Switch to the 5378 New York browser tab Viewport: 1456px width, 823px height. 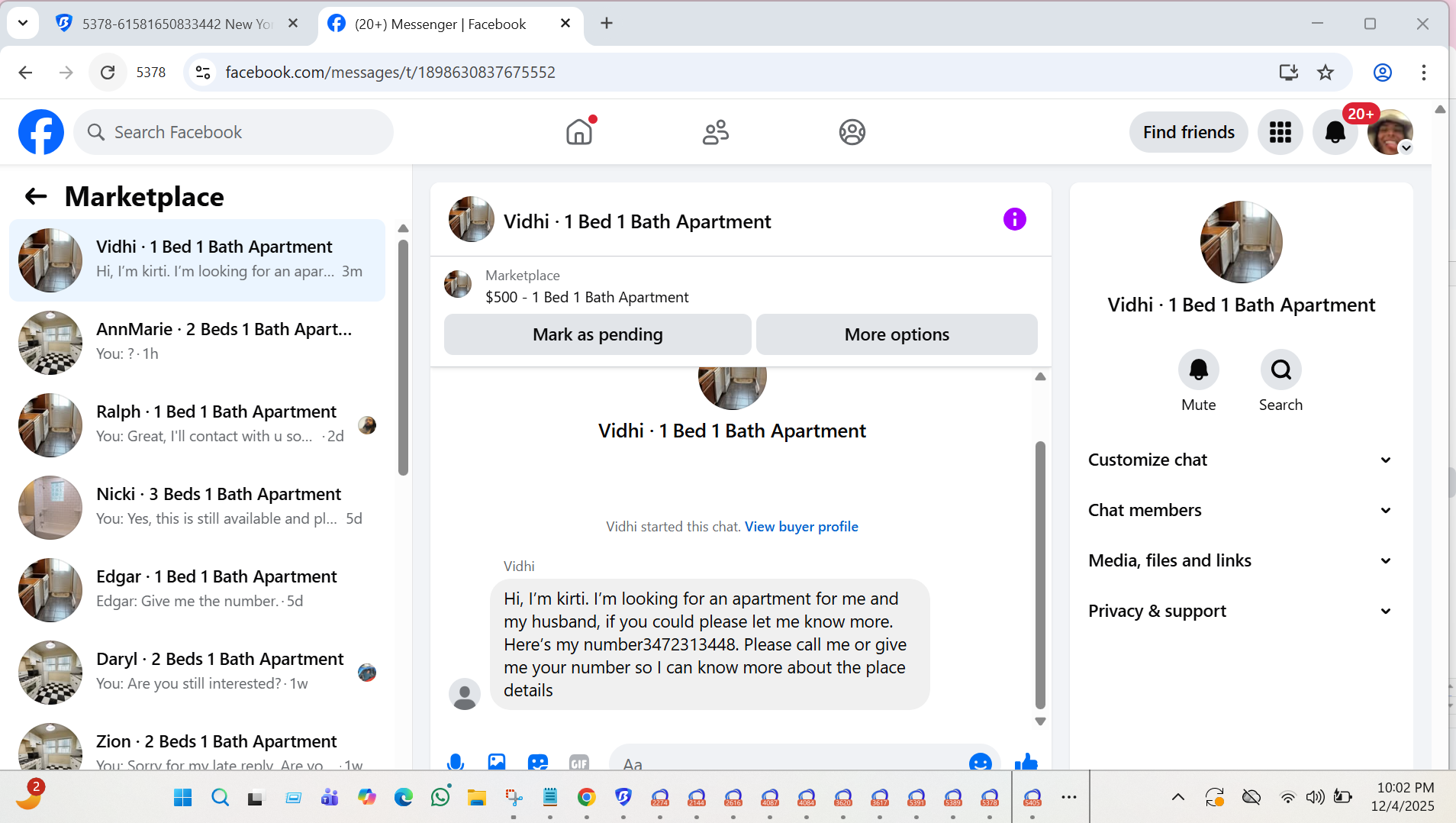coord(177,24)
